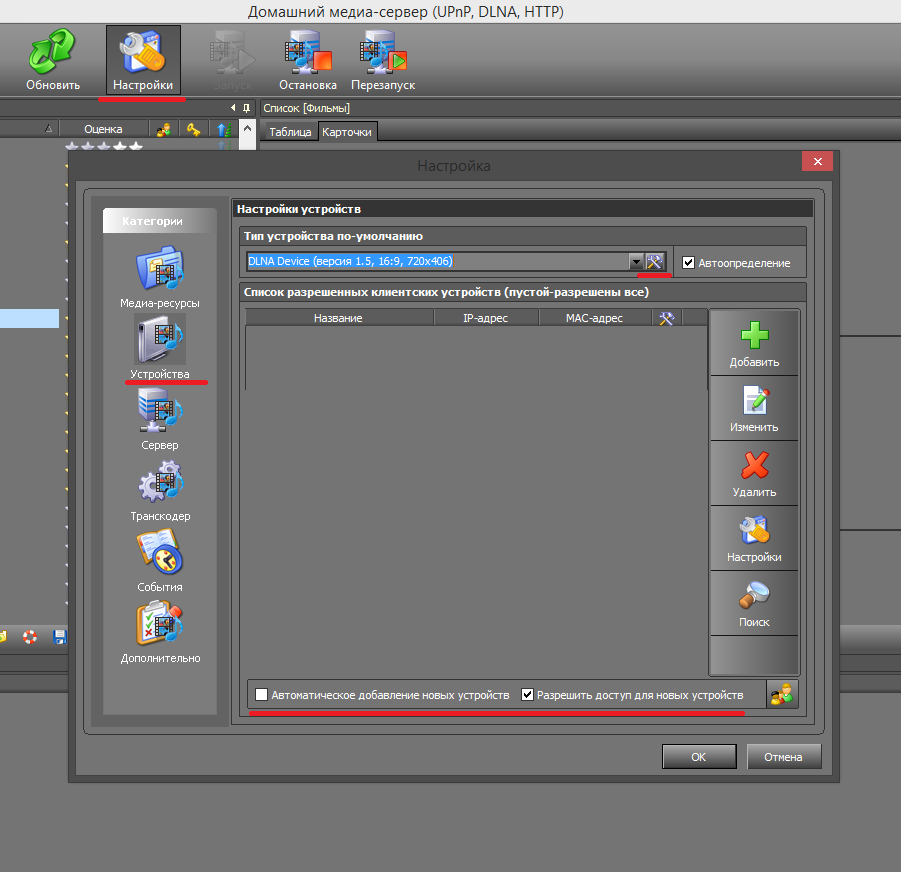Switch to the Таблица tab
The width and height of the screenshot is (901, 872).
290,132
